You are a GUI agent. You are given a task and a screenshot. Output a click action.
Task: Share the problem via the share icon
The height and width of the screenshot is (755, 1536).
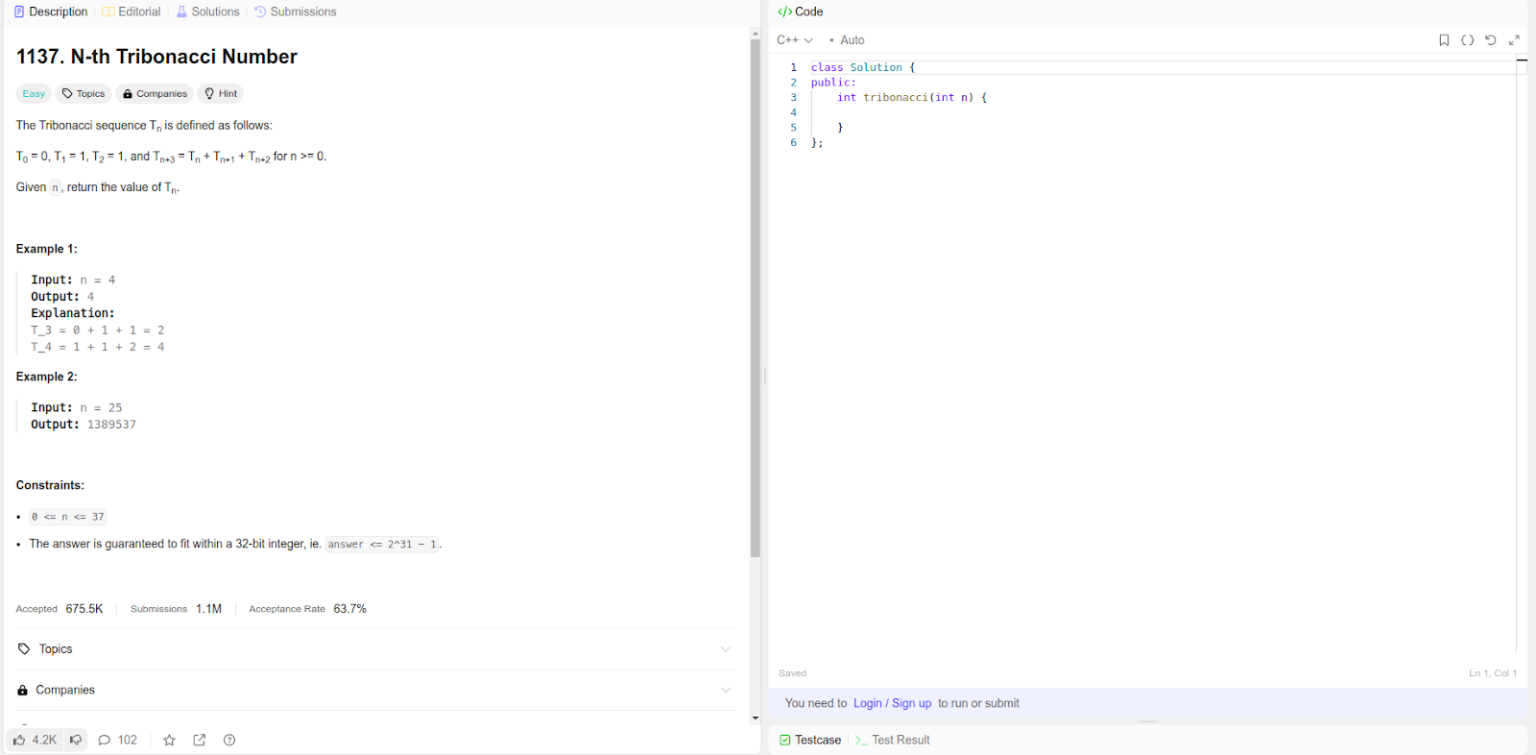click(x=199, y=740)
